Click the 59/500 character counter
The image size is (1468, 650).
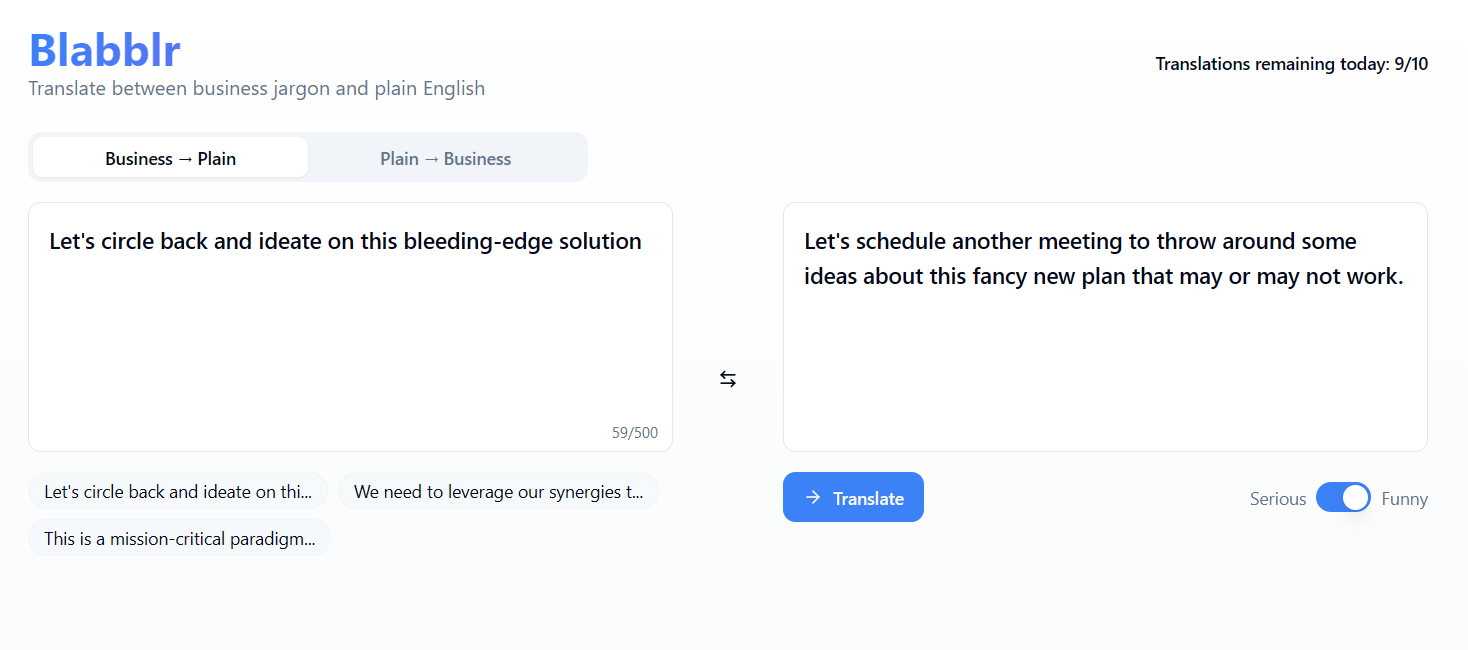(635, 433)
